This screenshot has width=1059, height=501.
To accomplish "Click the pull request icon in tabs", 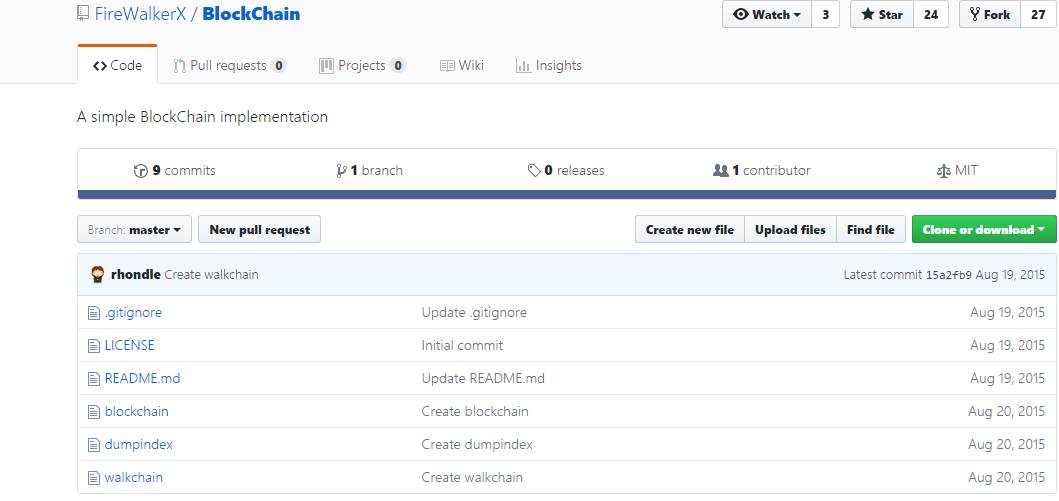I will tap(179, 65).
